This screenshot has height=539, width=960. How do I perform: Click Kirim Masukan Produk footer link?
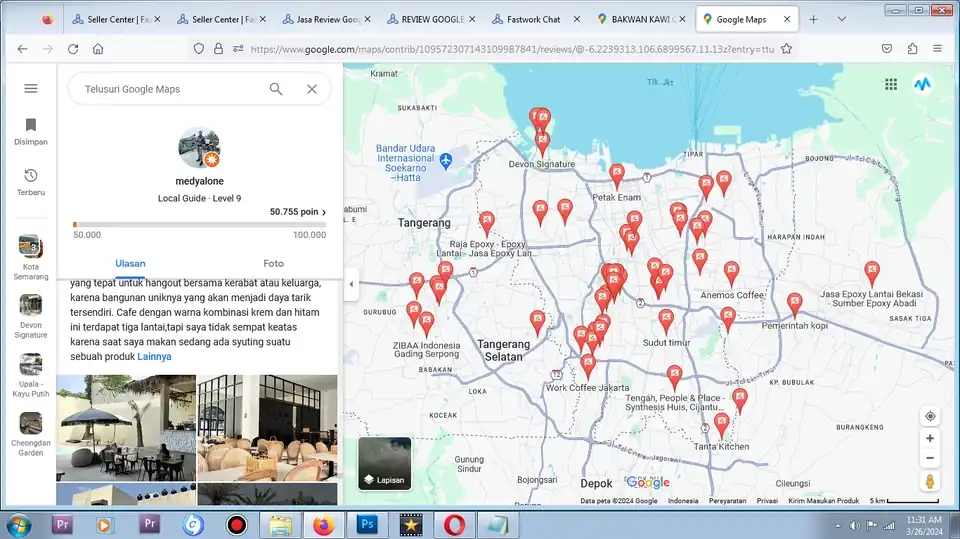(x=823, y=500)
